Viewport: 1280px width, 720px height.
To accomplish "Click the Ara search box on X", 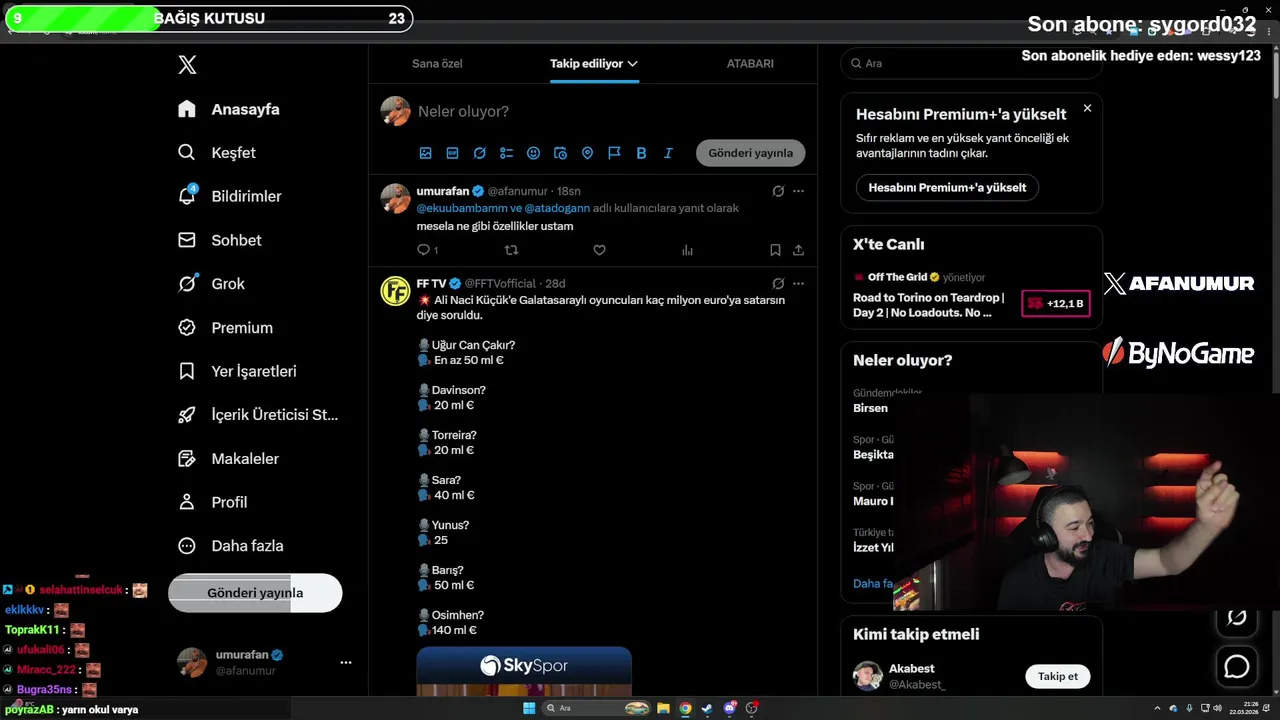I will click(971, 63).
